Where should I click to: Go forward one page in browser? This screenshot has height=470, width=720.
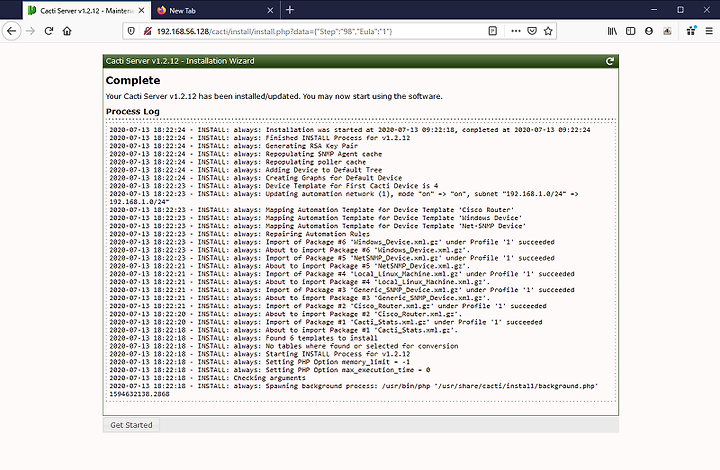pyautogui.click(x=31, y=31)
